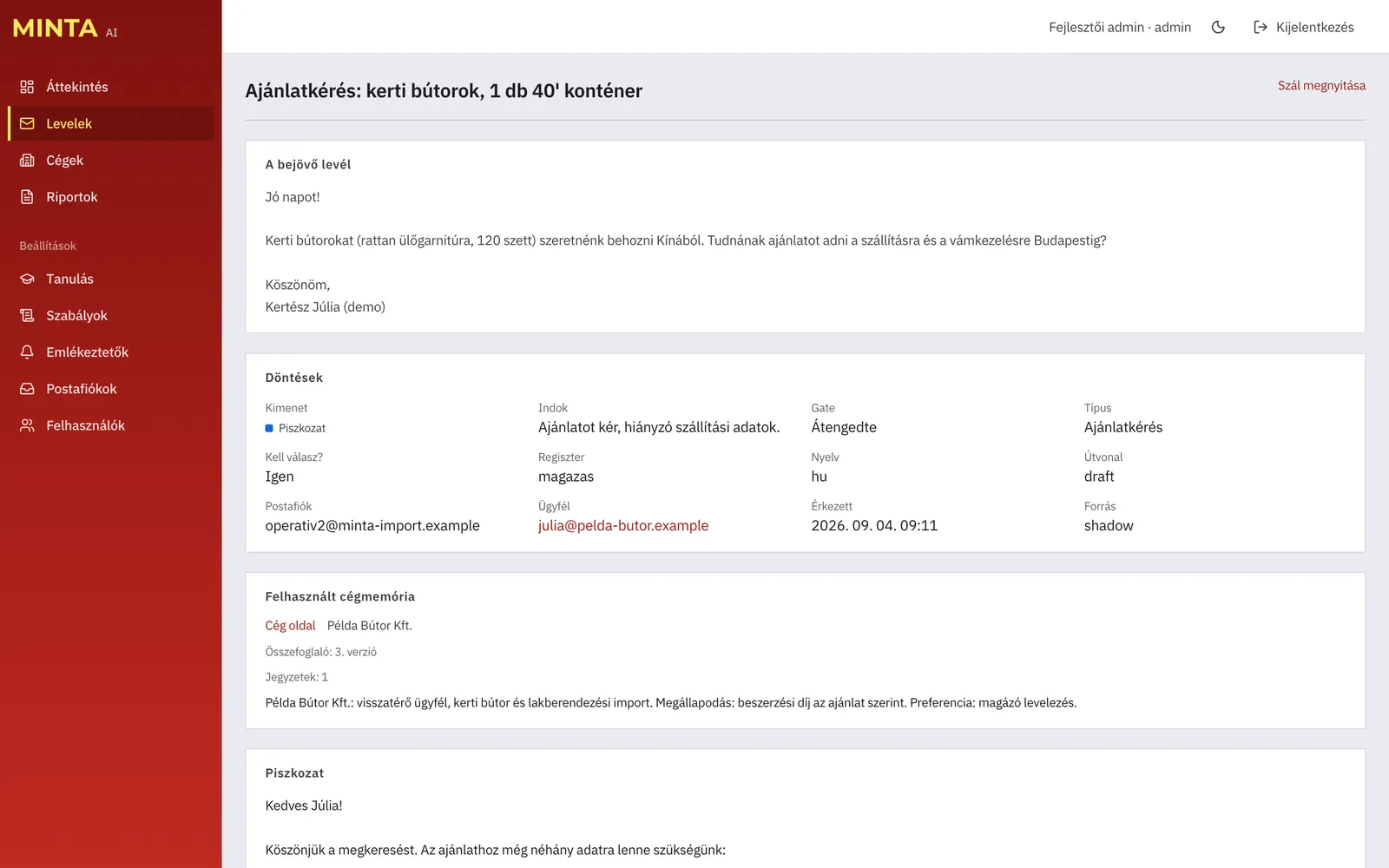Click the Kedves Júlia! draft greeting
The image size is (1389, 868).
(304, 806)
